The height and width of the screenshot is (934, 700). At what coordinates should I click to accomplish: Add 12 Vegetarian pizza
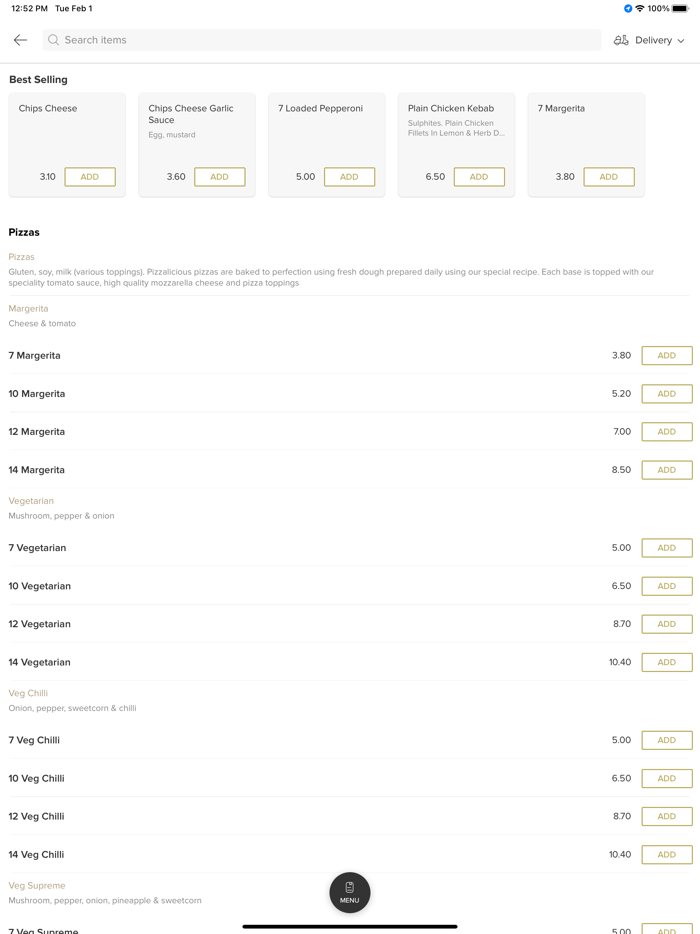[667, 624]
